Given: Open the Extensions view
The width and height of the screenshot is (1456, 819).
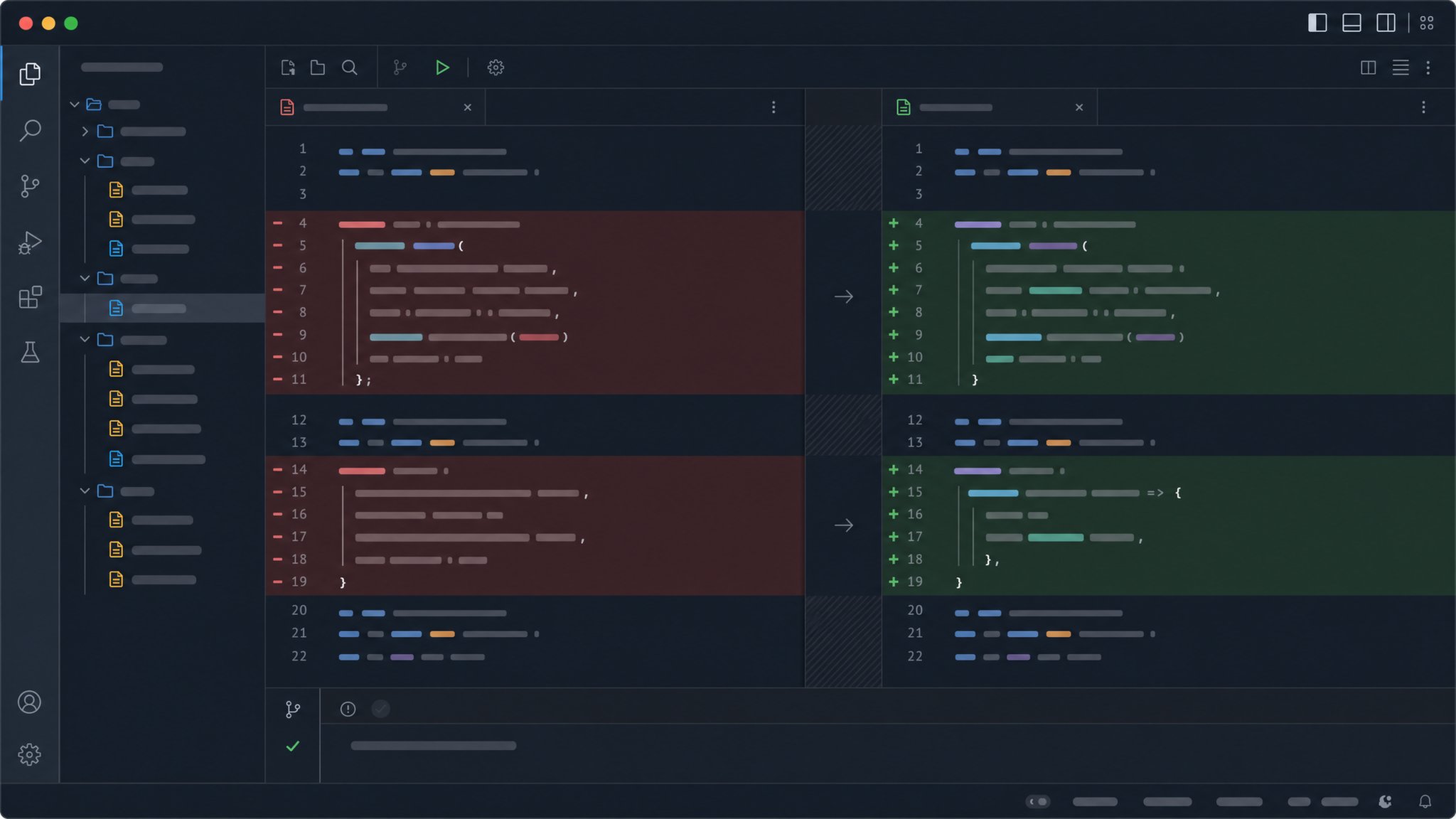Looking at the screenshot, I should pyautogui.click(x=30, y=297).
